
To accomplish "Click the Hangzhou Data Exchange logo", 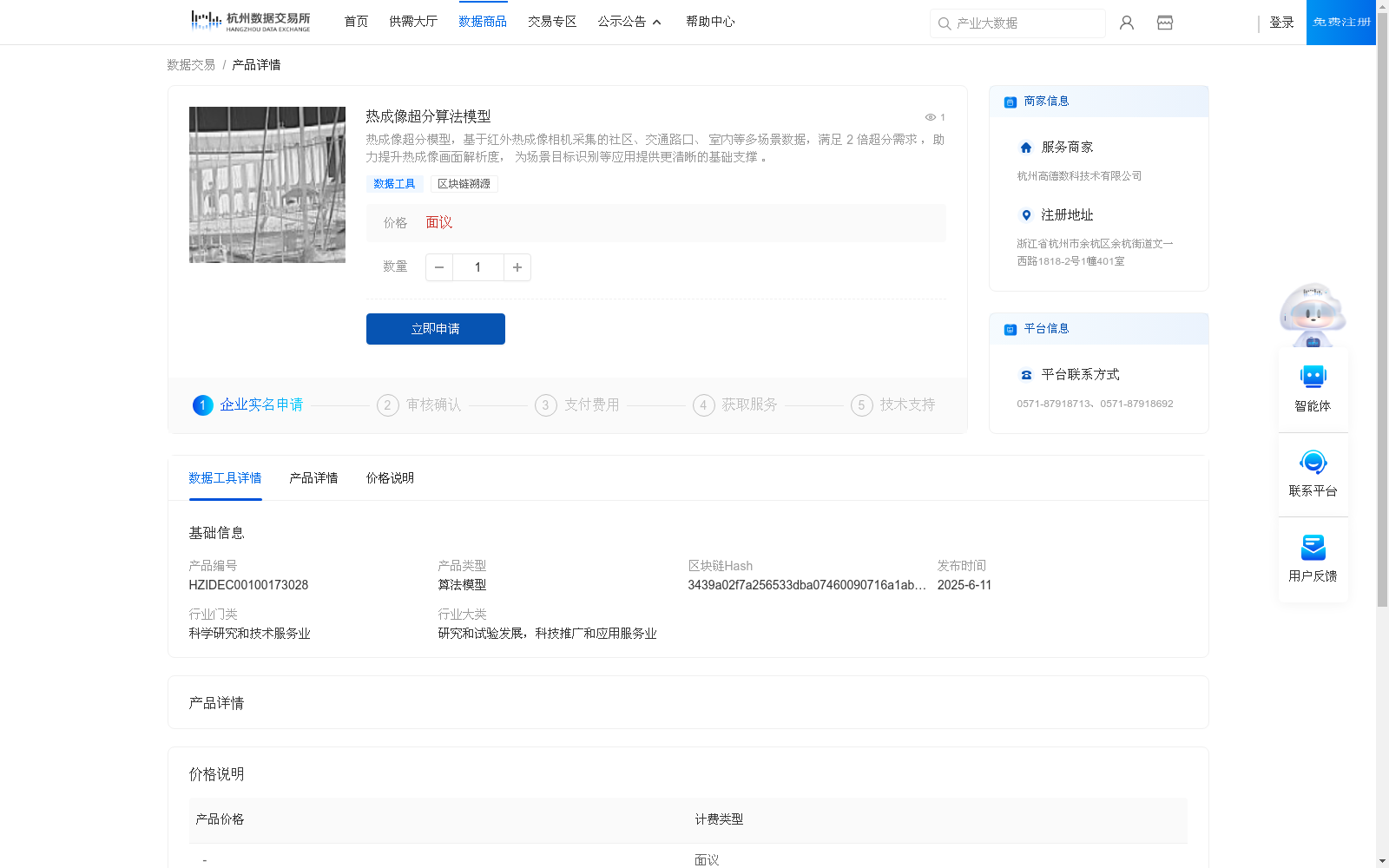I will pos(250,22).
